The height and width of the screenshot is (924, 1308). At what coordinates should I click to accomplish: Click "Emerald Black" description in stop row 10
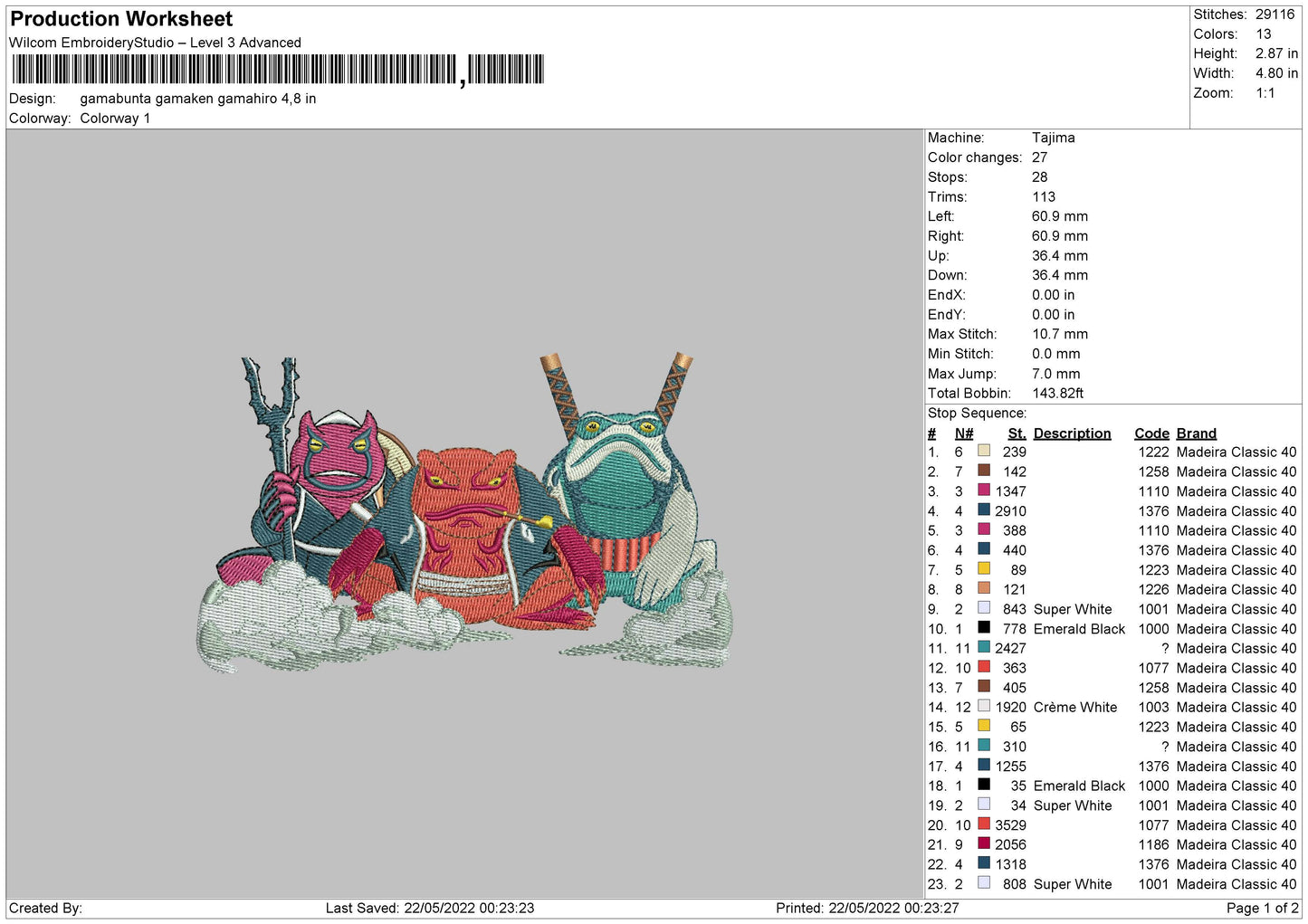[1079, 629]
